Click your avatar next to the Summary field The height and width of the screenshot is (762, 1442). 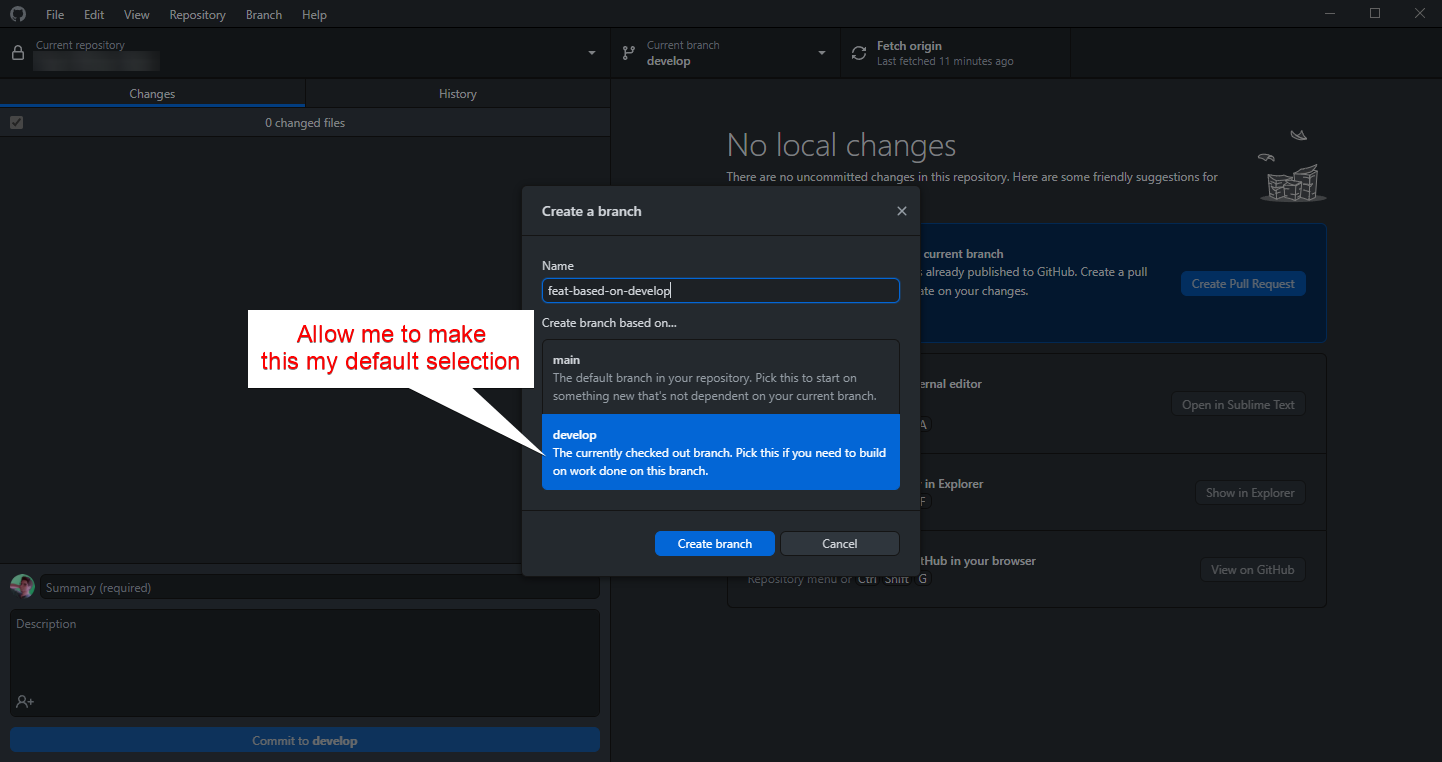[21, 585]
